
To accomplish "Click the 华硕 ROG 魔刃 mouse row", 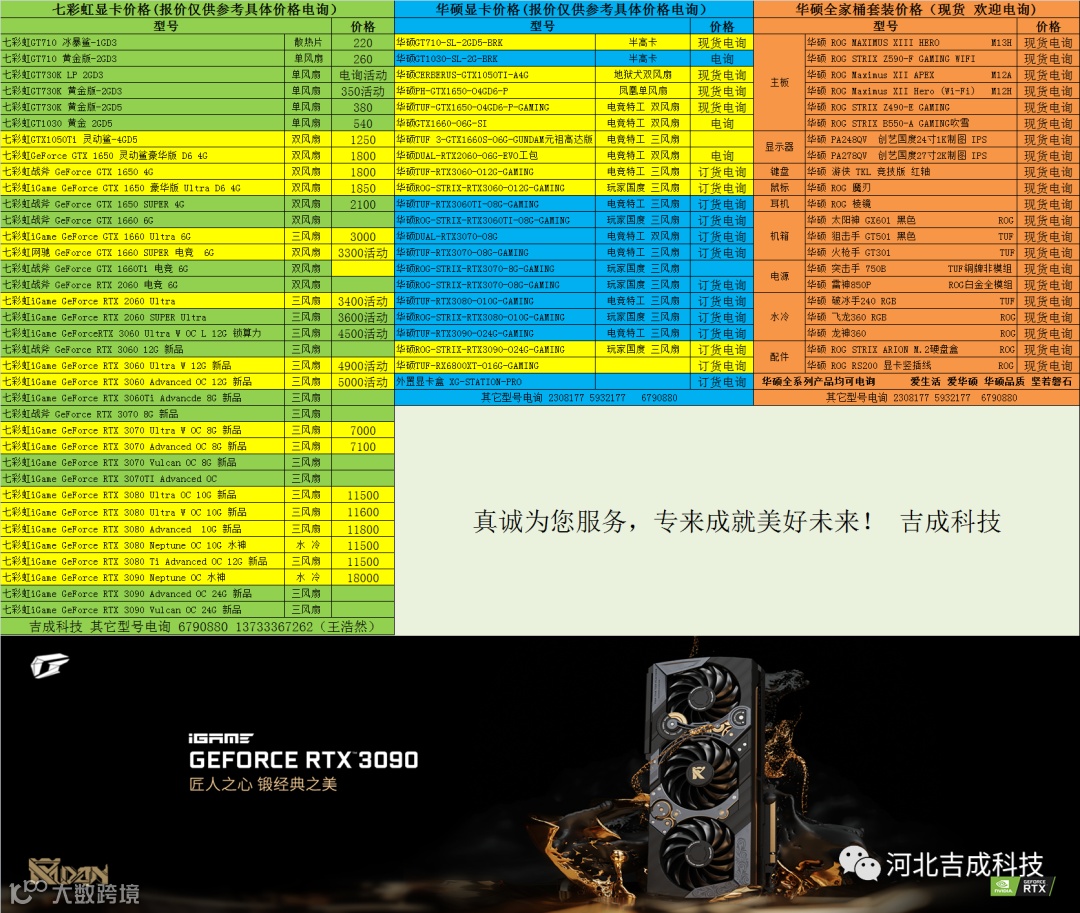I will (942, 187).
